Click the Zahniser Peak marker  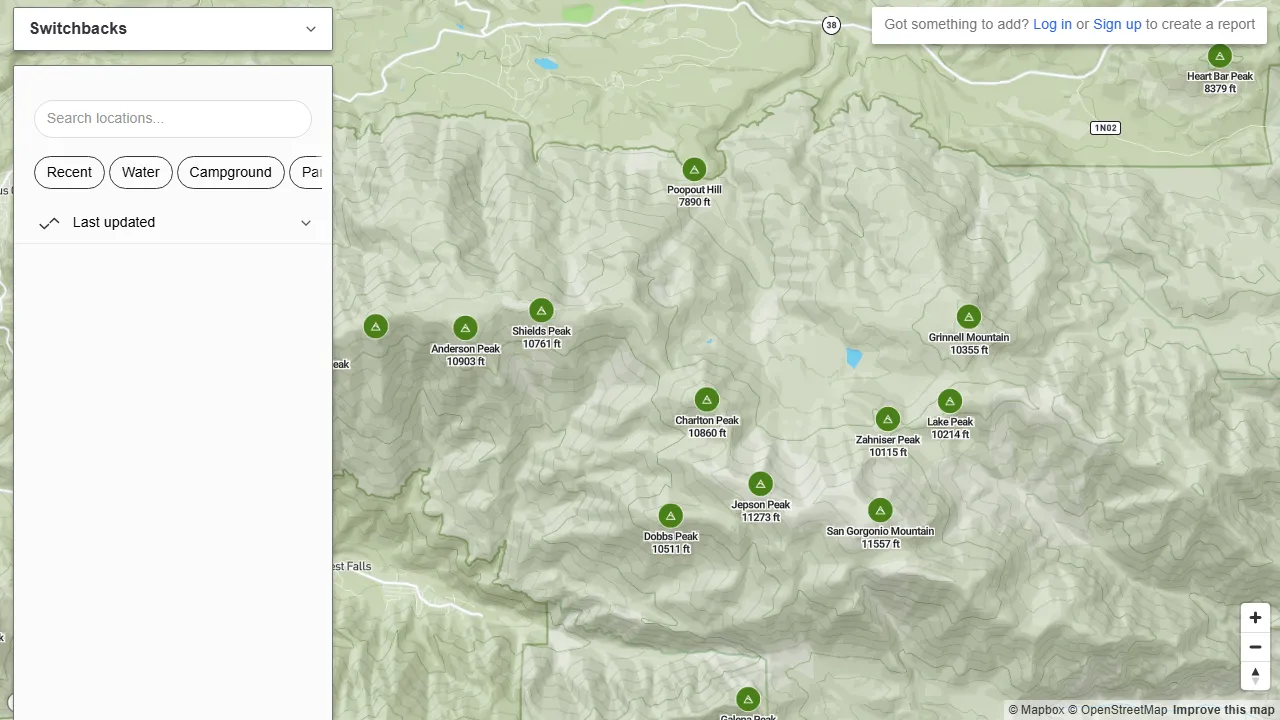point(888,419)
